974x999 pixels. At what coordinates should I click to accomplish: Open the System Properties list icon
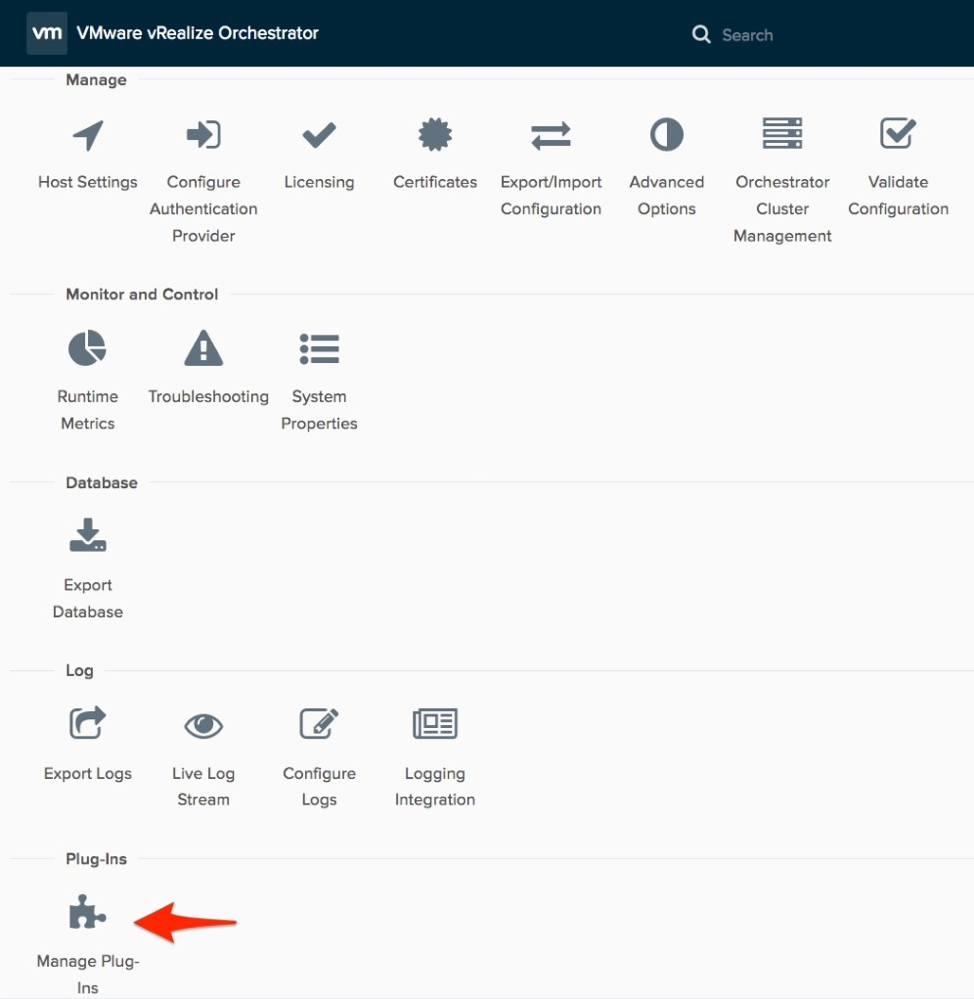click(x=319, y=349)
